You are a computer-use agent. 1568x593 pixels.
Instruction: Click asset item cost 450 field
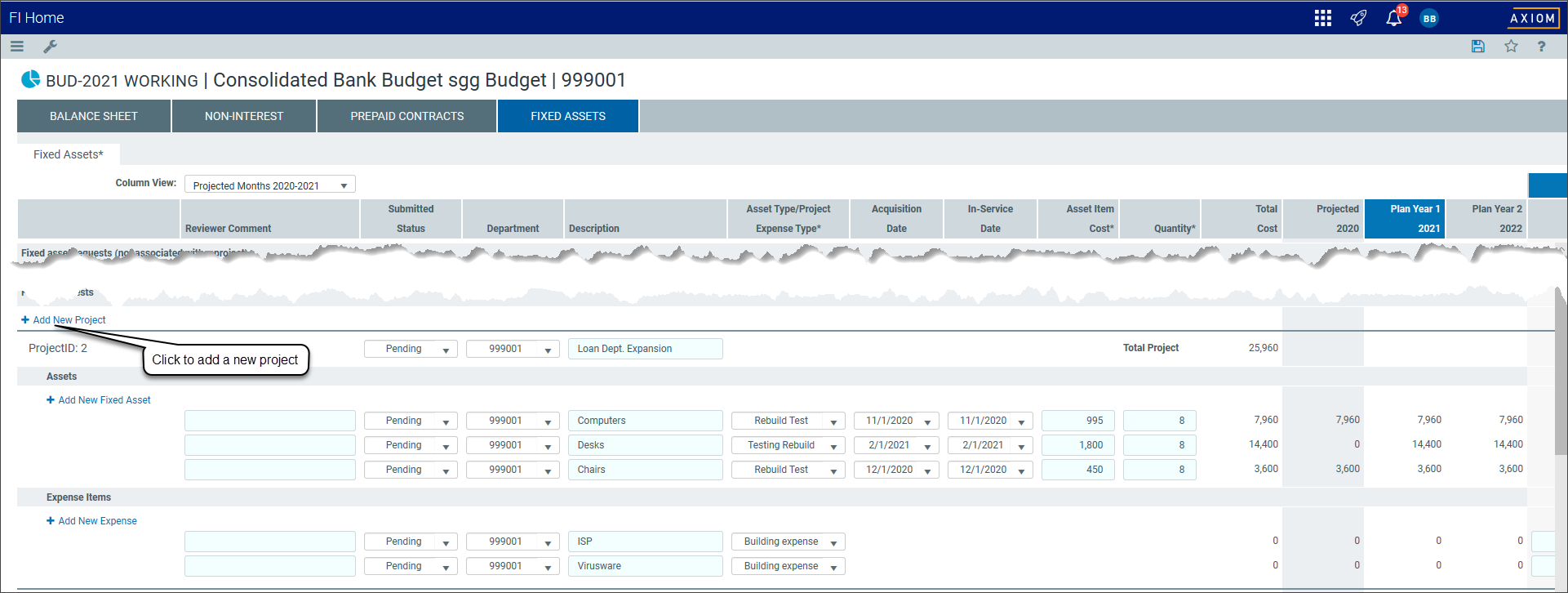[1078, 470]
